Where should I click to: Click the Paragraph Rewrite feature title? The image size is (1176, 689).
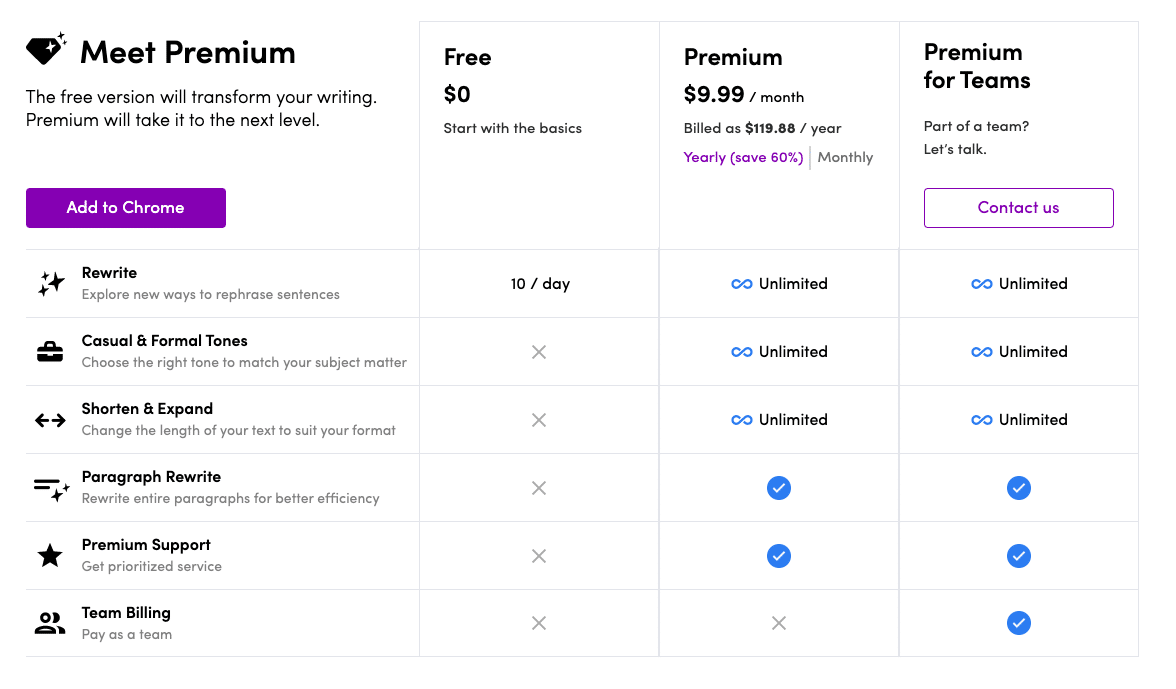coord(152,477)
